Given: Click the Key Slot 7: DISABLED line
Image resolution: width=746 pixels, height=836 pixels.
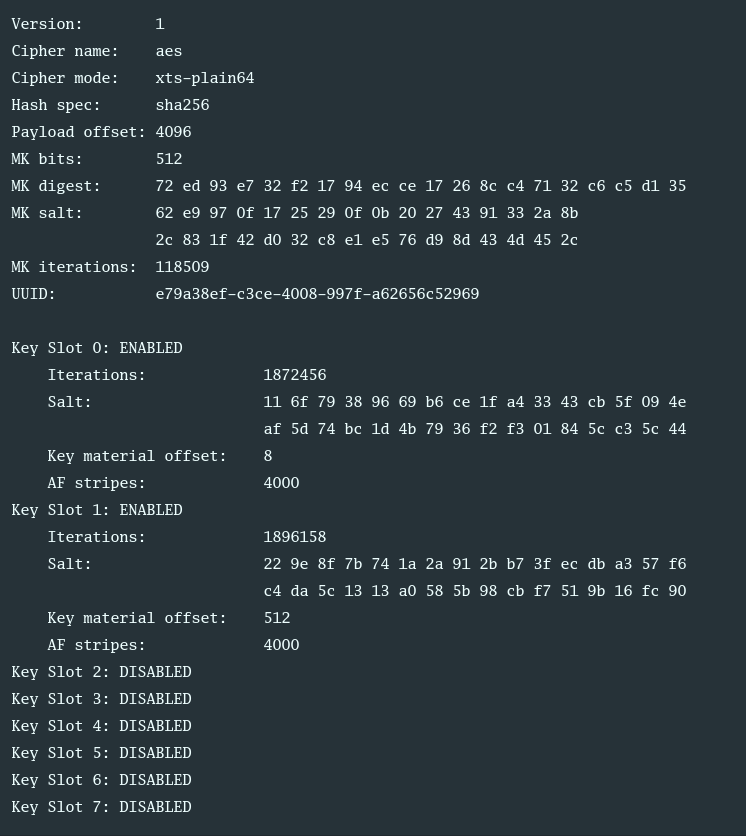Looking at the screenshot, I should 101,807.
